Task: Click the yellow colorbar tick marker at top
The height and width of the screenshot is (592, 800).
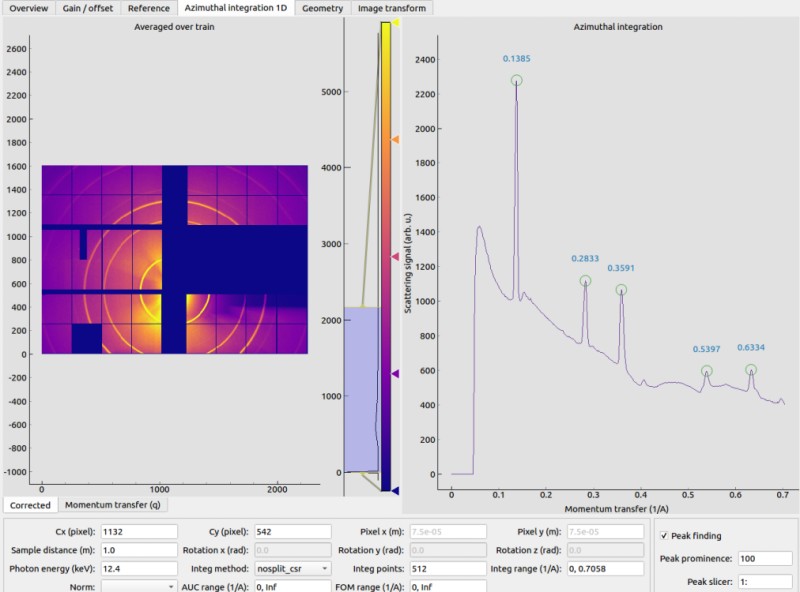Action: click(x=395, y=22)
